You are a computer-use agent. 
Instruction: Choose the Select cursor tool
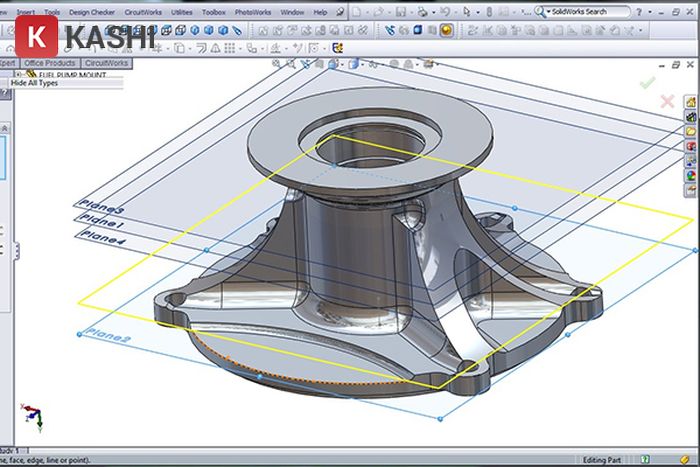tap(467, 12)
